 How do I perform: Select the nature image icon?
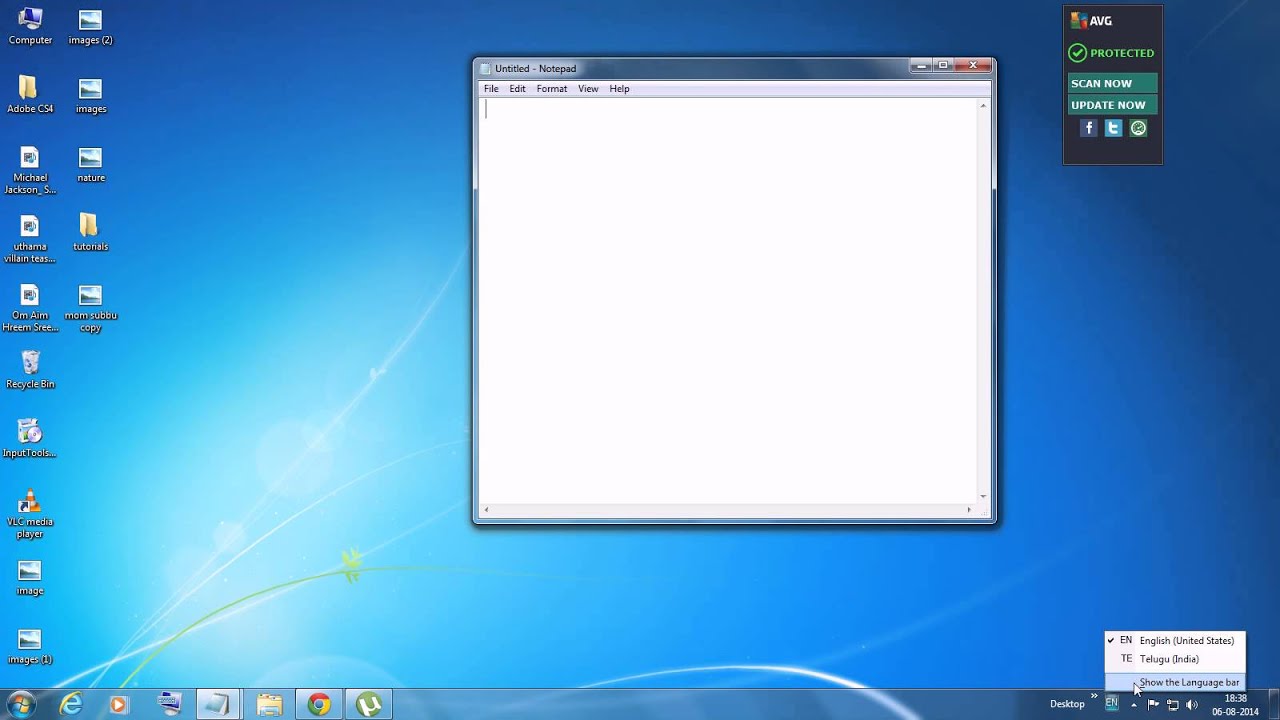90,164
